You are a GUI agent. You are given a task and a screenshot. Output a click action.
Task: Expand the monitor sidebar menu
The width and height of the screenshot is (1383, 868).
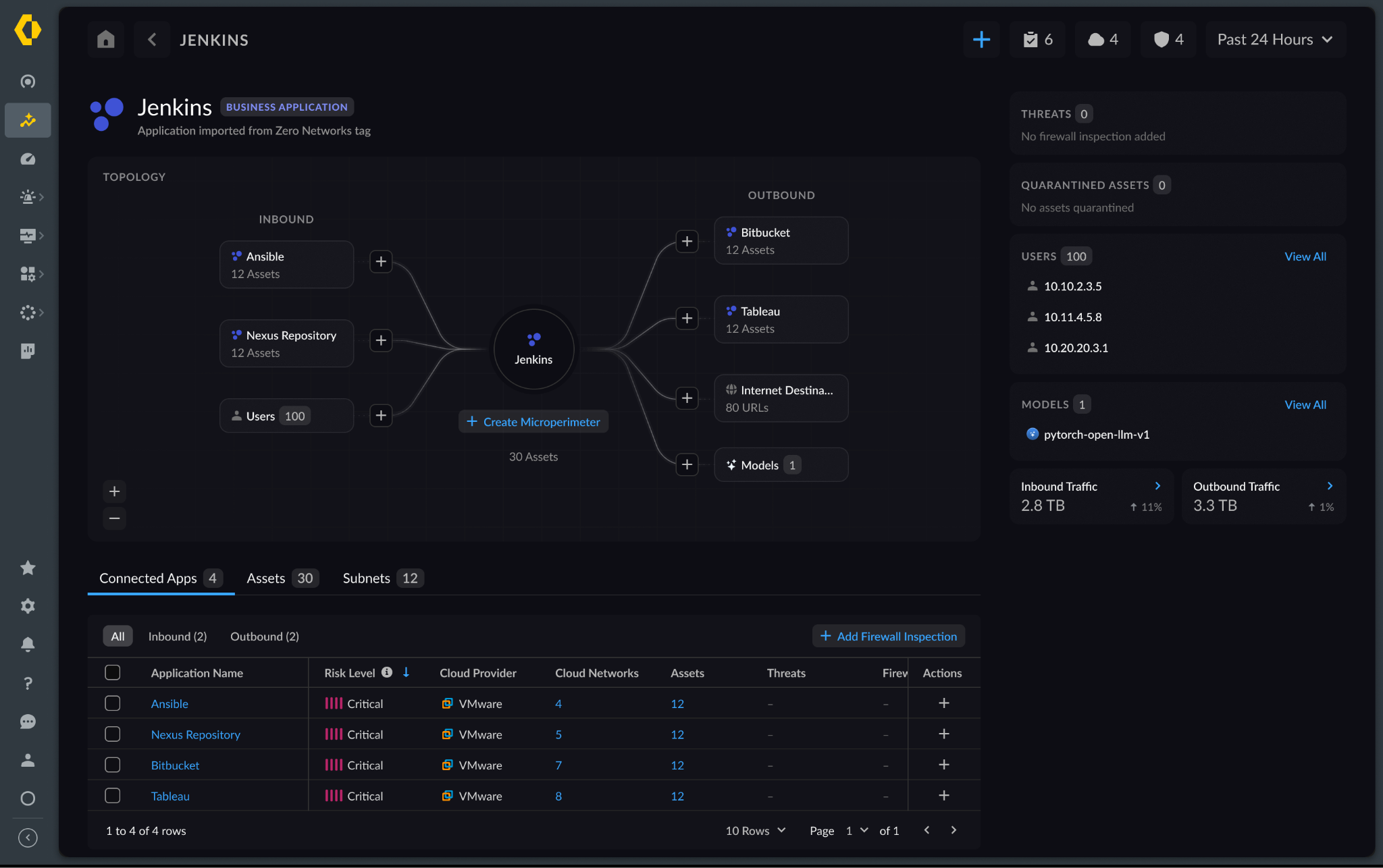(x=32, y=236)
